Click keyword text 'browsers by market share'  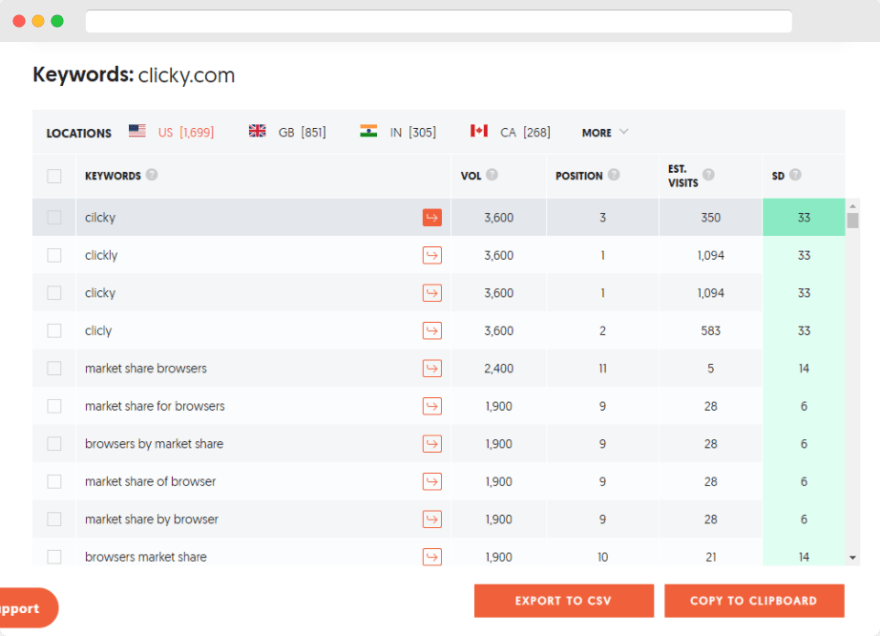(x=154, y=444)
